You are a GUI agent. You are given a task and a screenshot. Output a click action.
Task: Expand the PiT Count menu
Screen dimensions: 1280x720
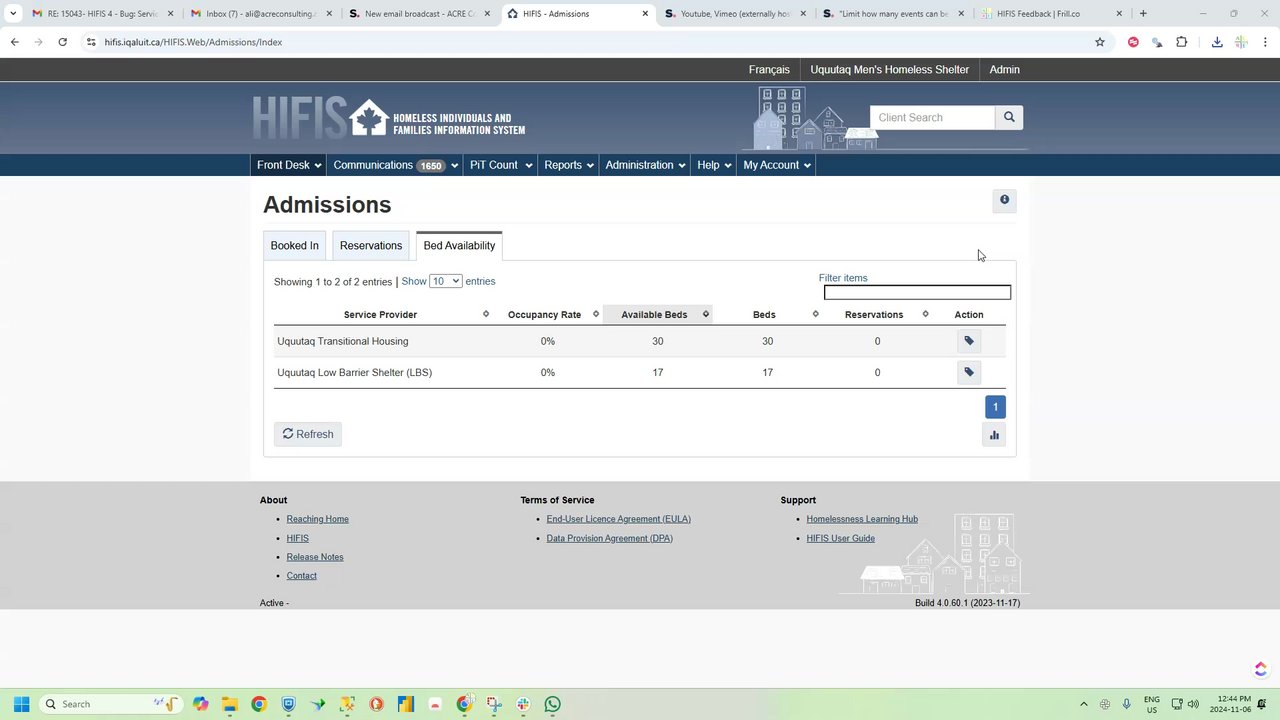pos(501,165)
